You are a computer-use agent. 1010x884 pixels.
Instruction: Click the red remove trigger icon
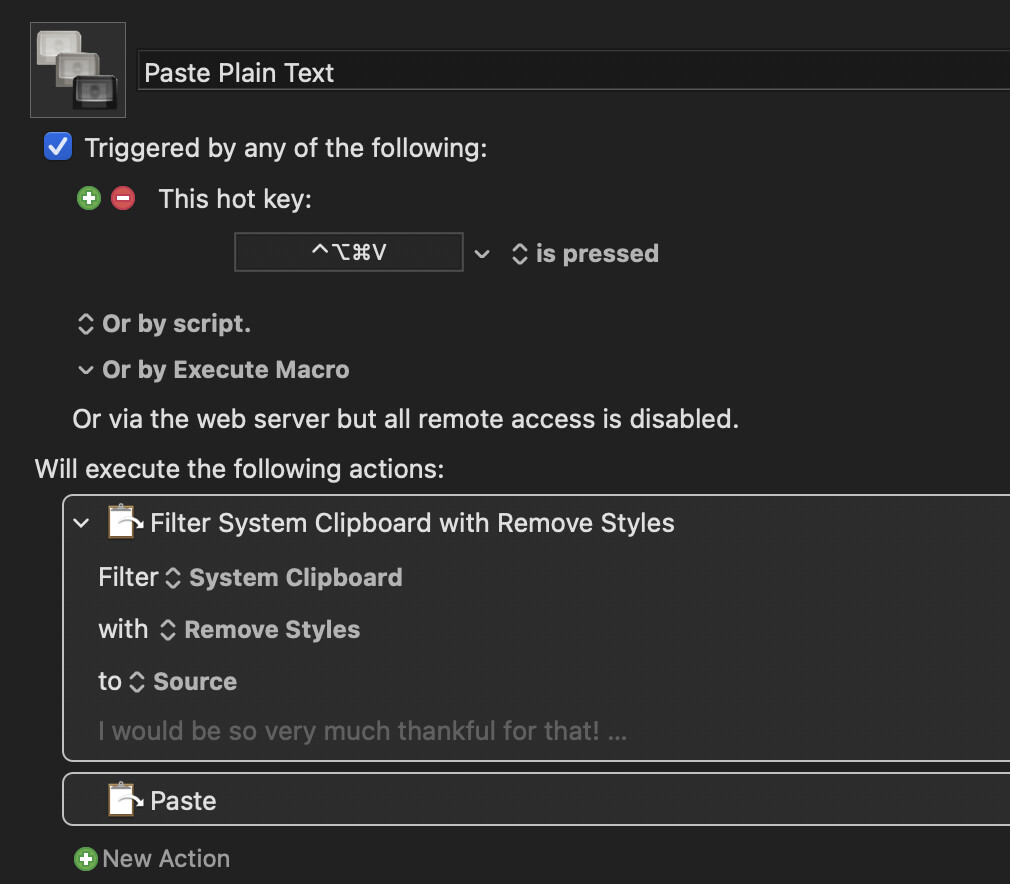tap(123, 198)
